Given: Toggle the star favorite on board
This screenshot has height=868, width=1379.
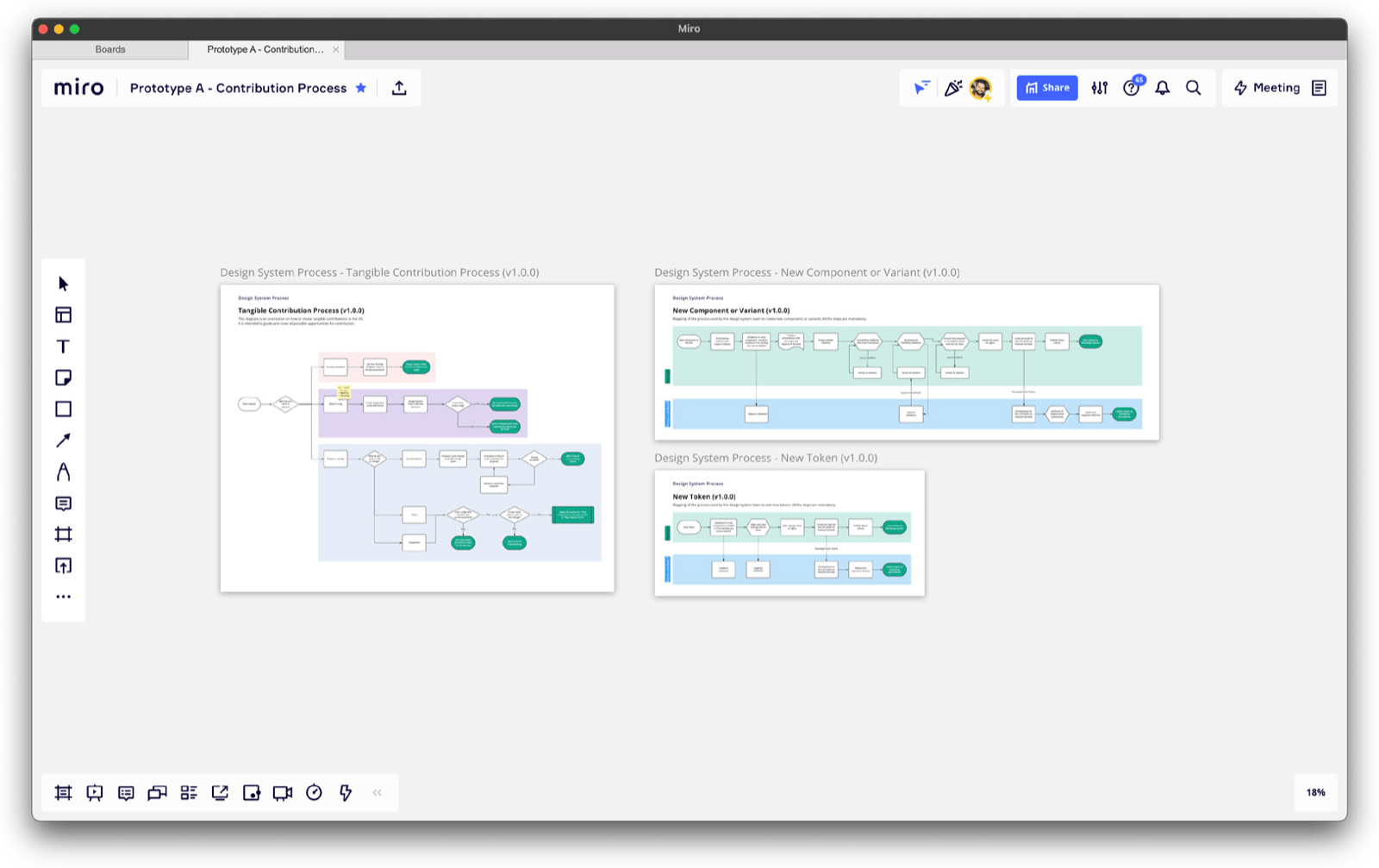Looking at the screenshot, I should click(361, 88).
